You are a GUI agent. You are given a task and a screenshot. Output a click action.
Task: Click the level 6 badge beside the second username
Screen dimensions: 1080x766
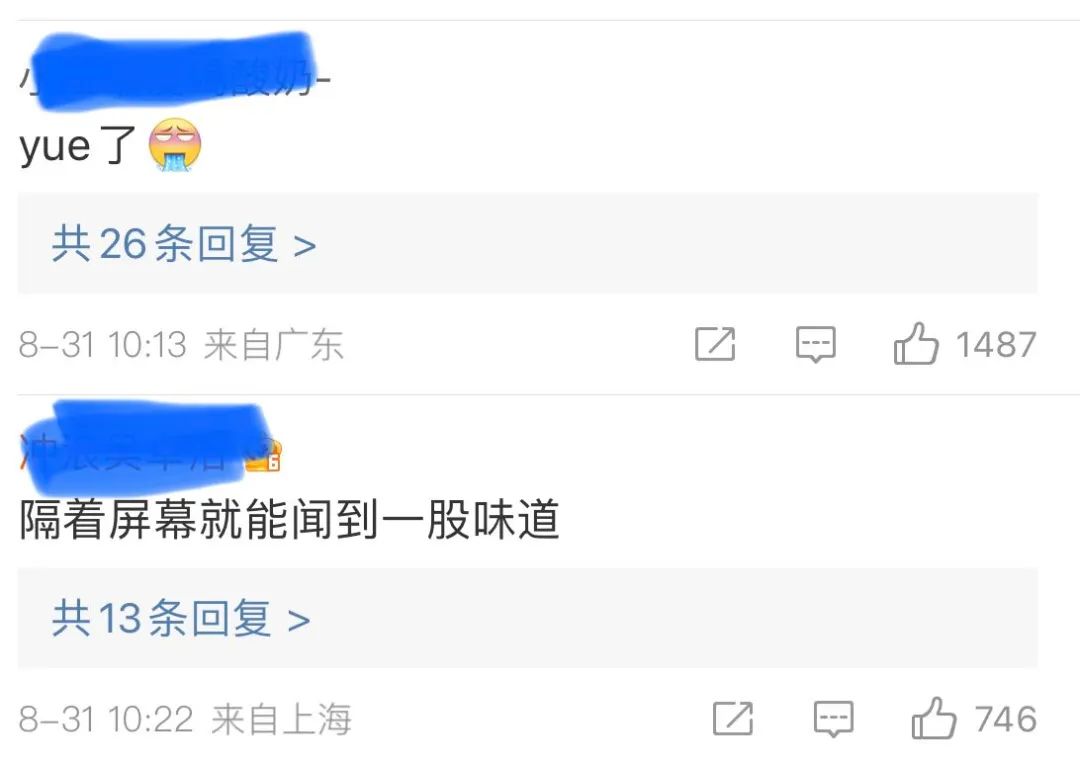(265, 456)
